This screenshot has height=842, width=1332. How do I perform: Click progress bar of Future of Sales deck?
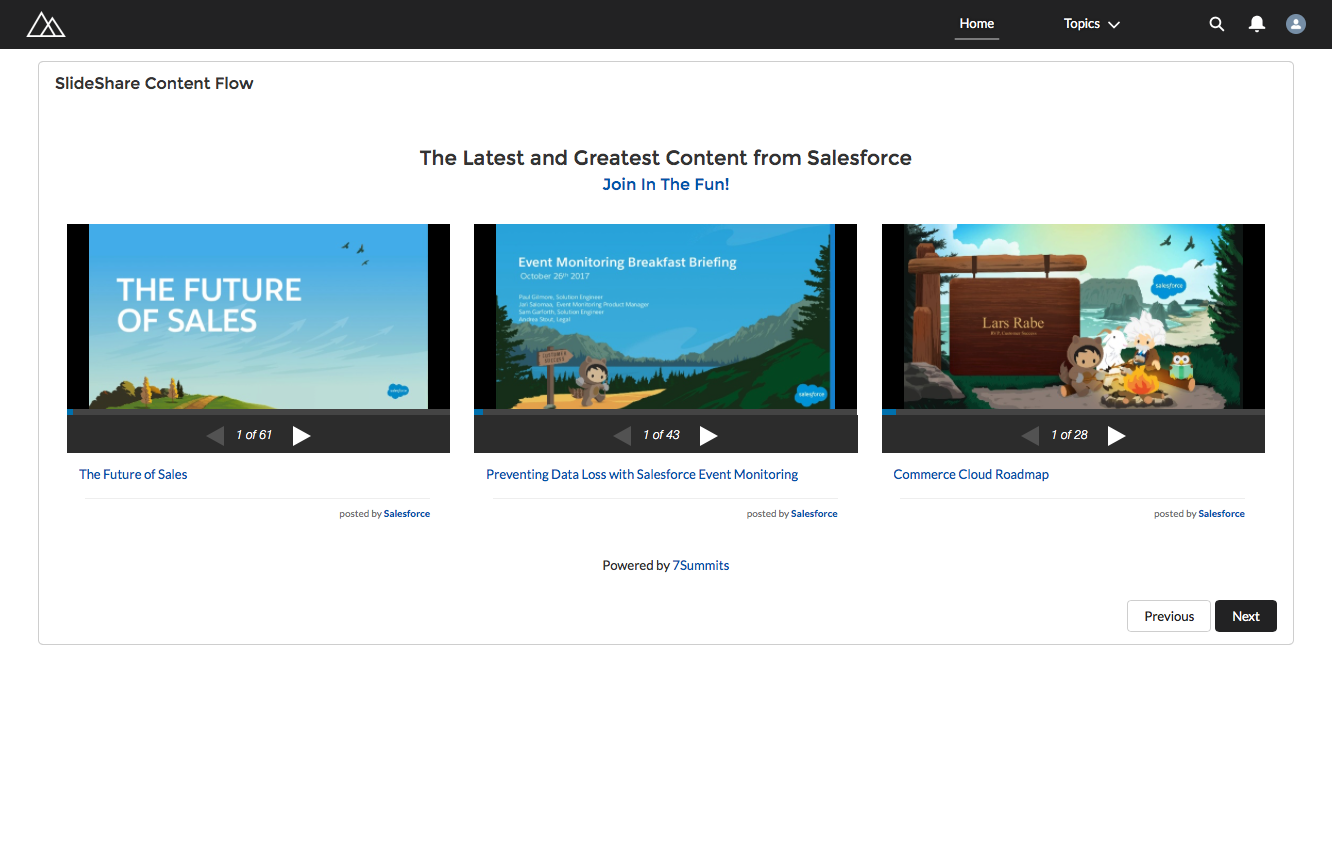coord(258,412)
